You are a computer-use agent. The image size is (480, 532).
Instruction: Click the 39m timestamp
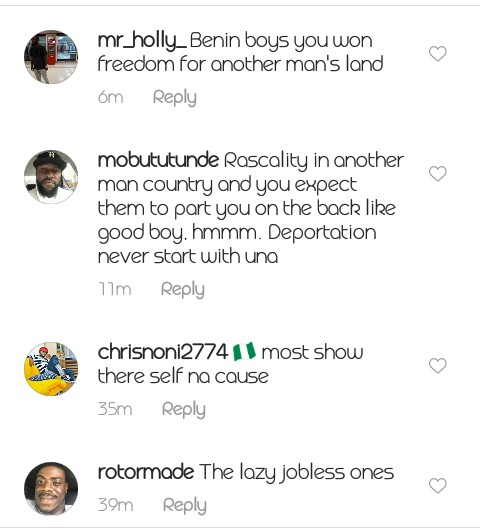coord(116,505)
